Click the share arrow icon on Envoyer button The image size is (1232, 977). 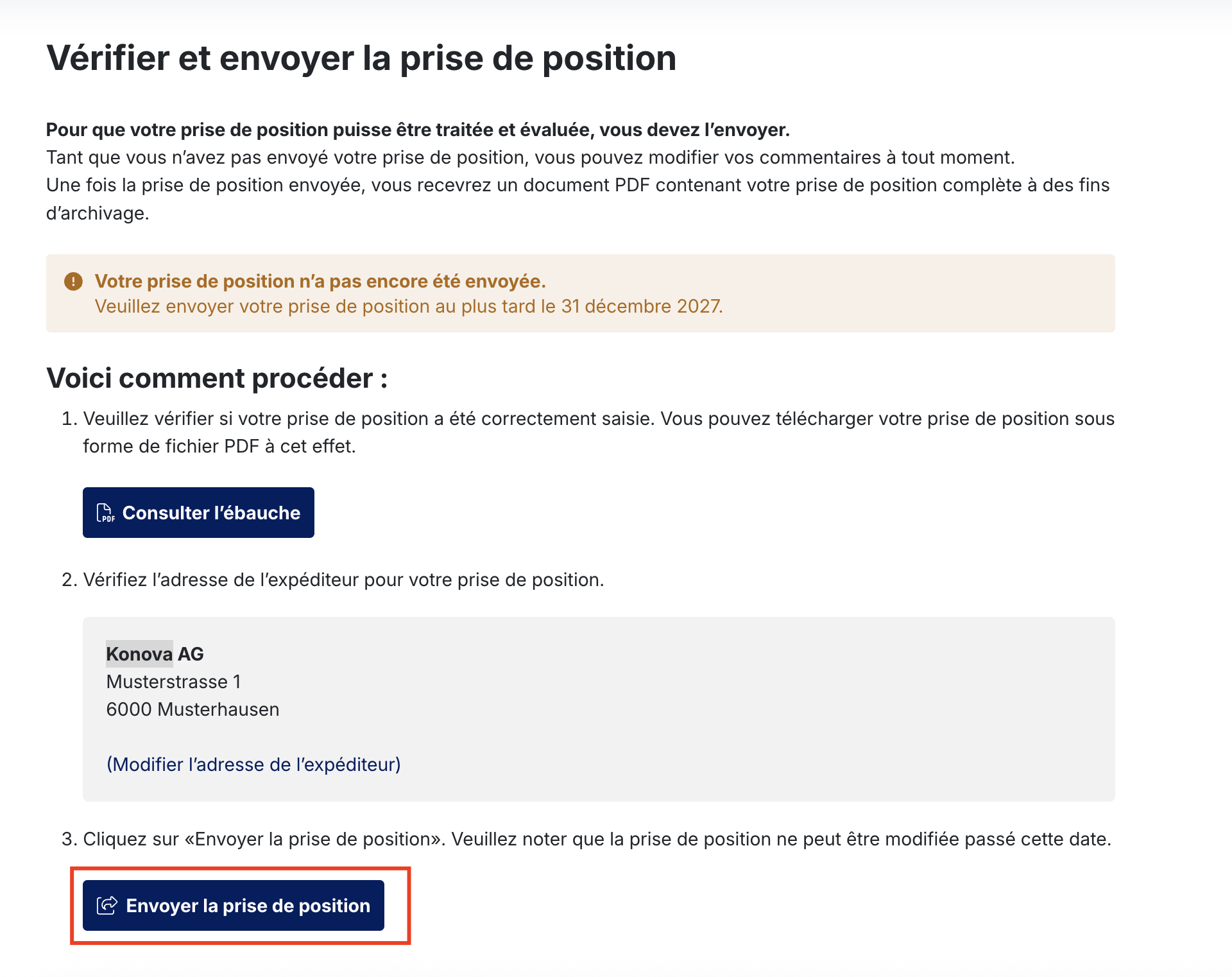107,905
